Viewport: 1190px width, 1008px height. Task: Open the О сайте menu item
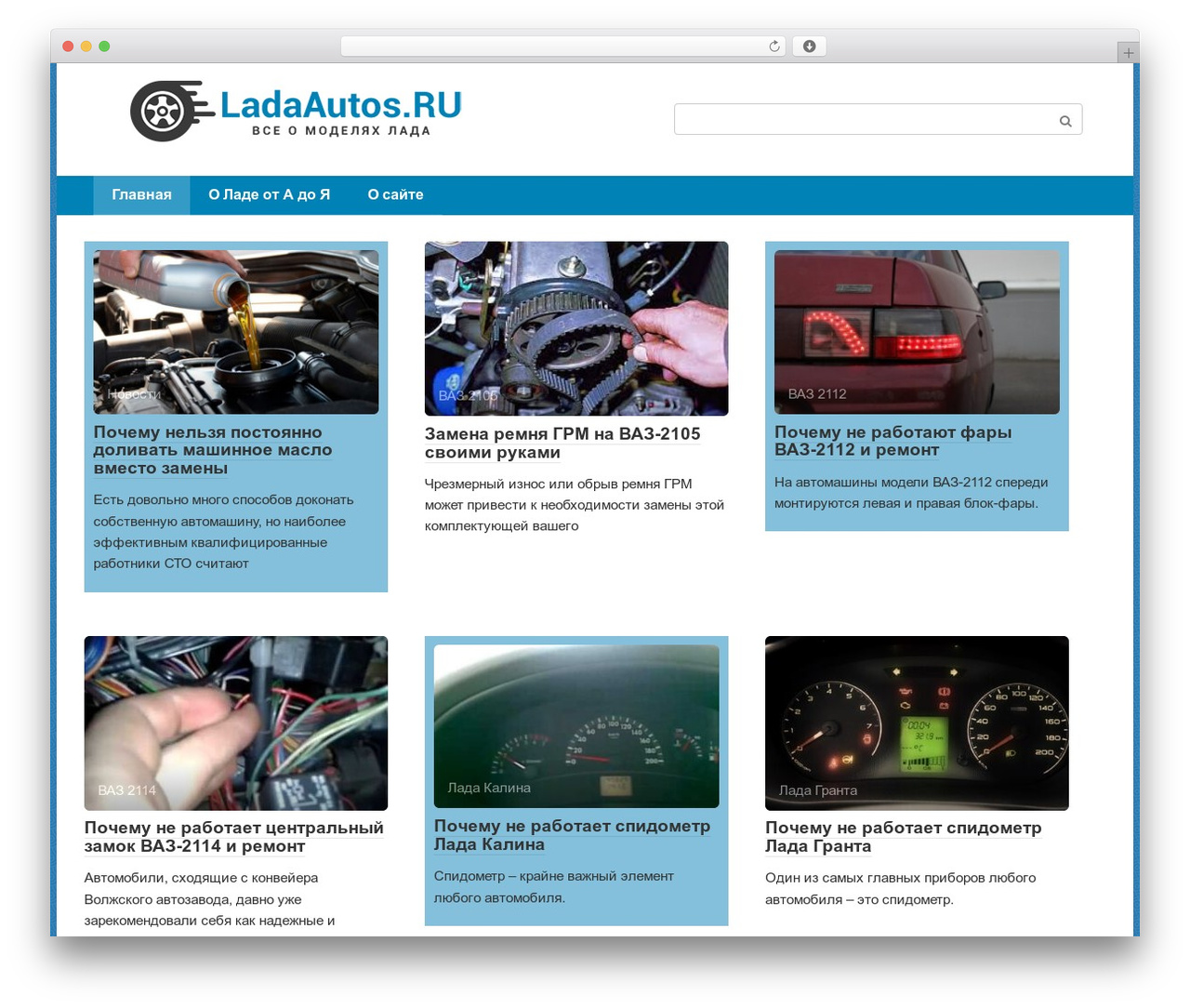point(395,195)
